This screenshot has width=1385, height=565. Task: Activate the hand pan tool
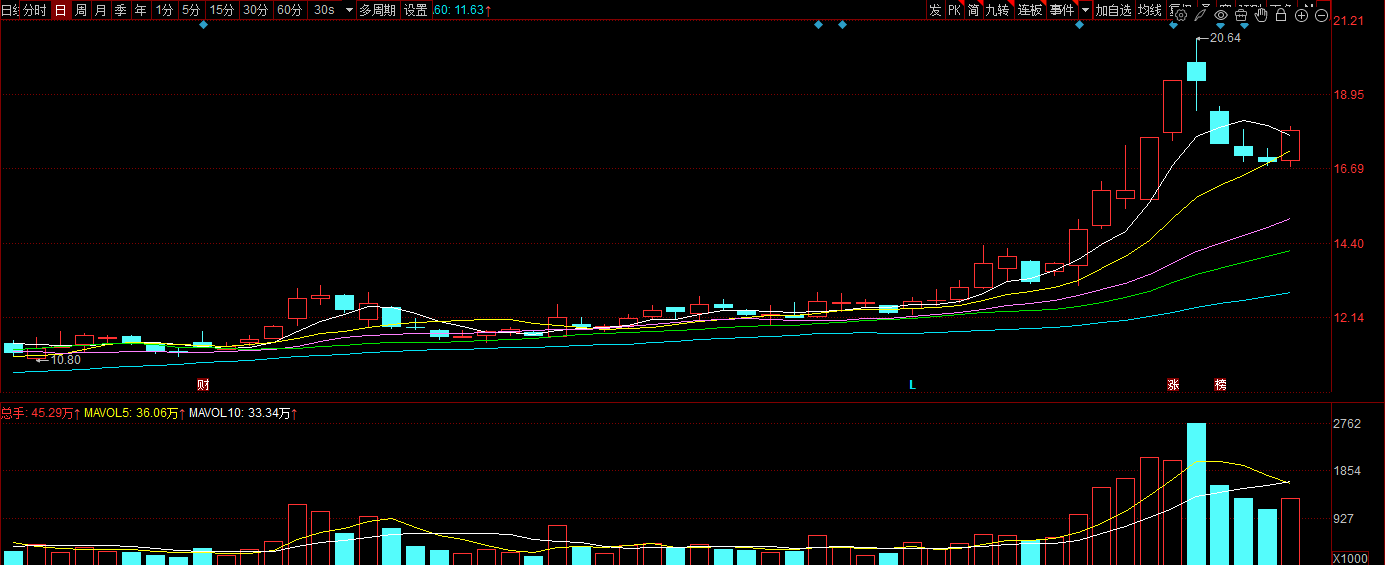1261,15
